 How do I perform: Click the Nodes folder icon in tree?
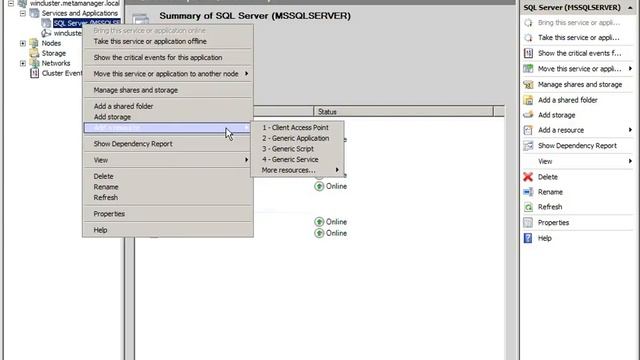[x=34, y=43]
